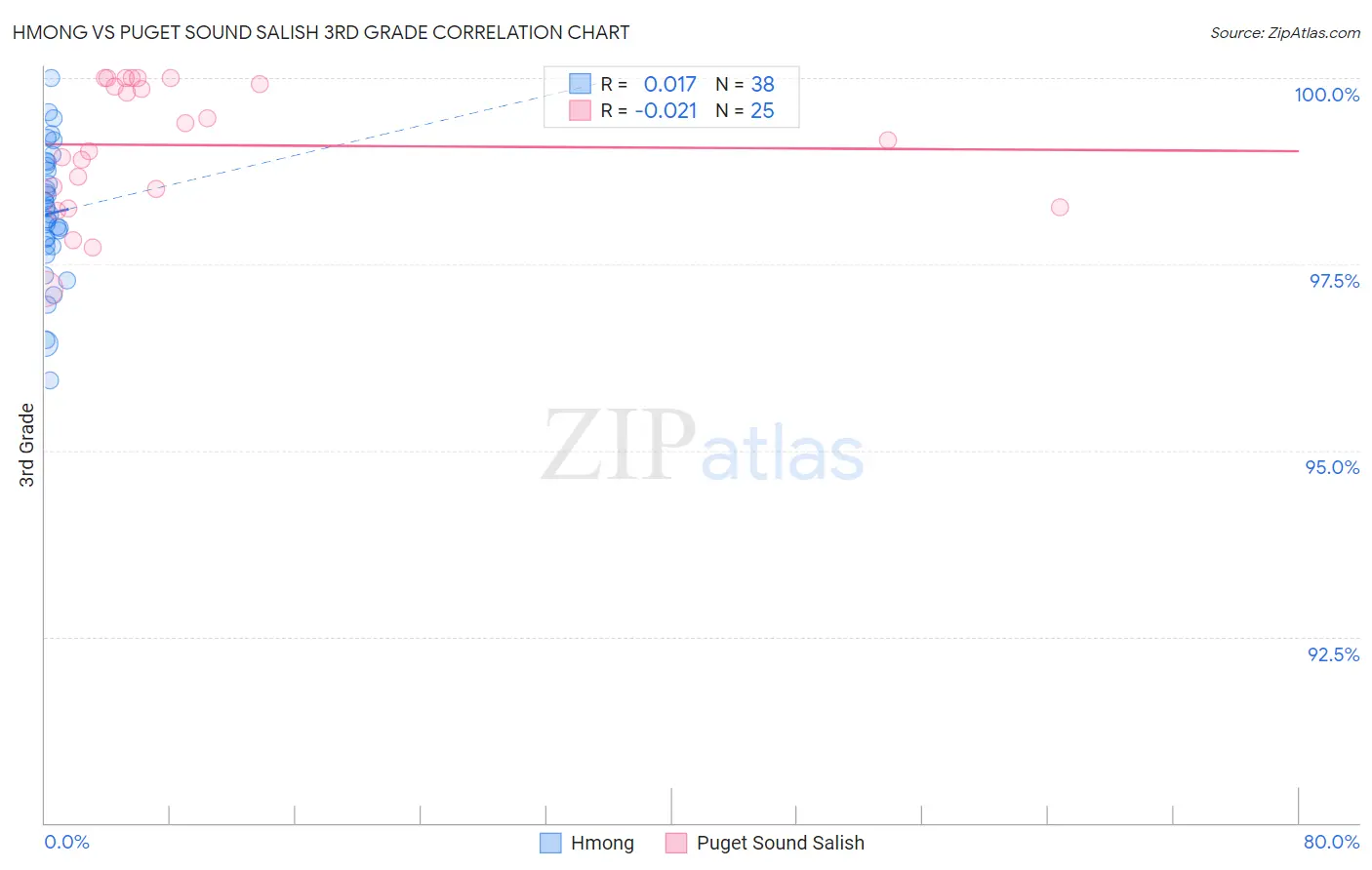Click the Hmong blue legend swatch at bottom

(x=550, y=843)
